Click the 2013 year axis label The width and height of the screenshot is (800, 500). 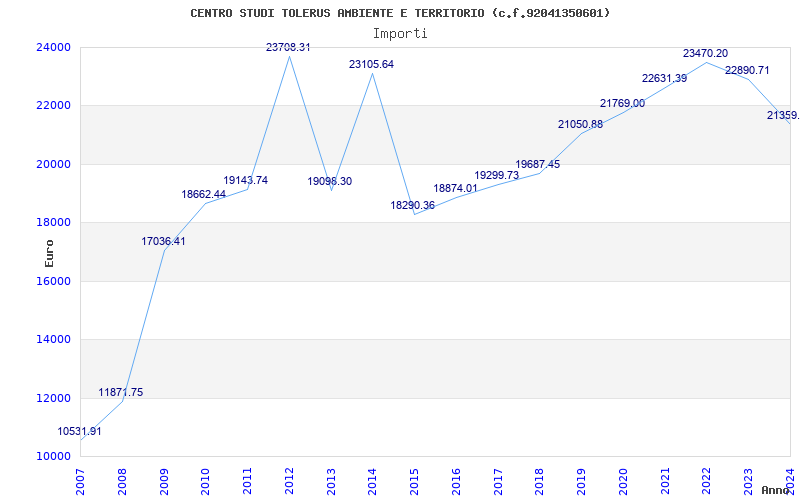(331, 482)
